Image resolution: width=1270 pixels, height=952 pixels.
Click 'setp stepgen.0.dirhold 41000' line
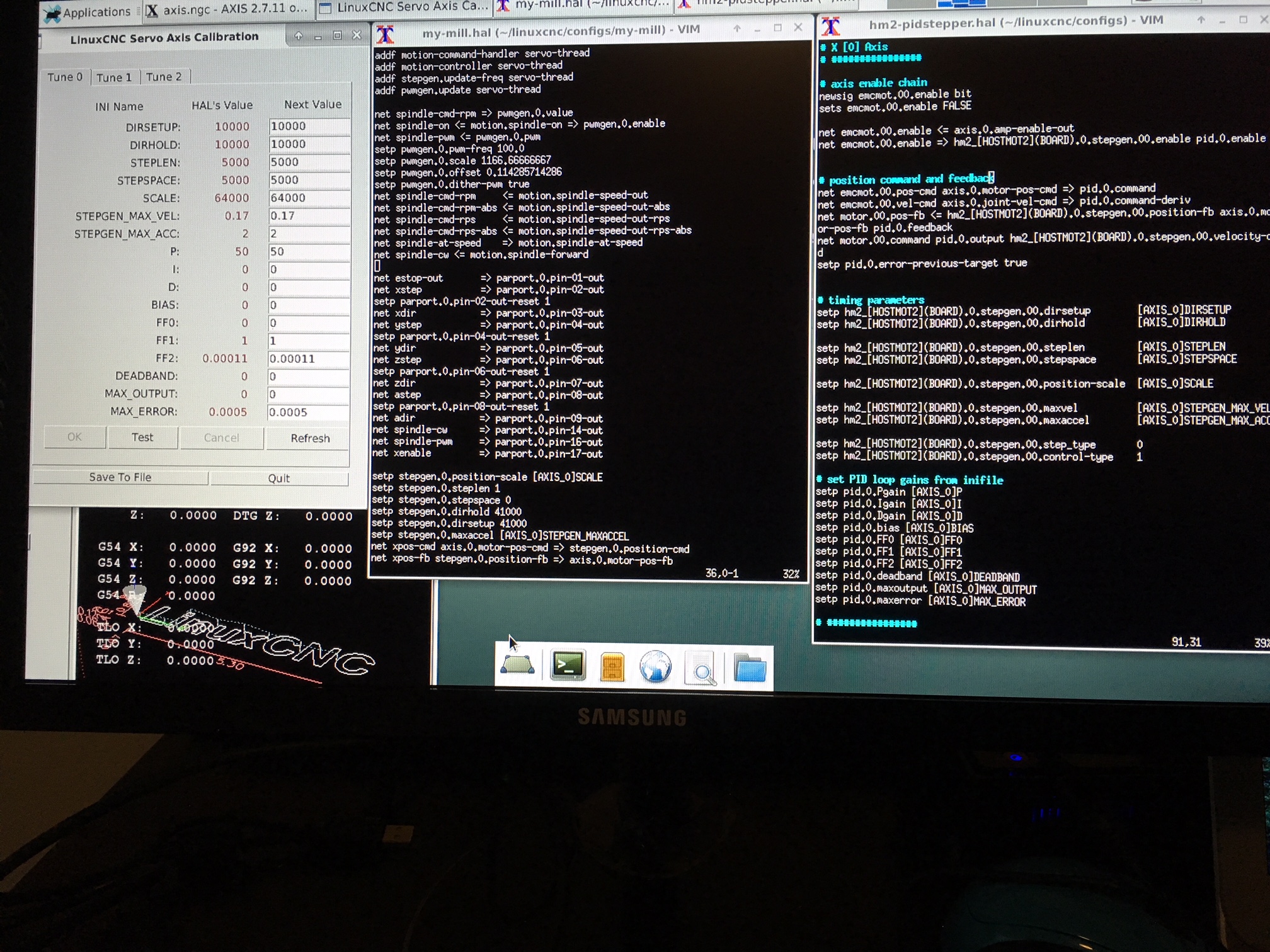(447, 511)
